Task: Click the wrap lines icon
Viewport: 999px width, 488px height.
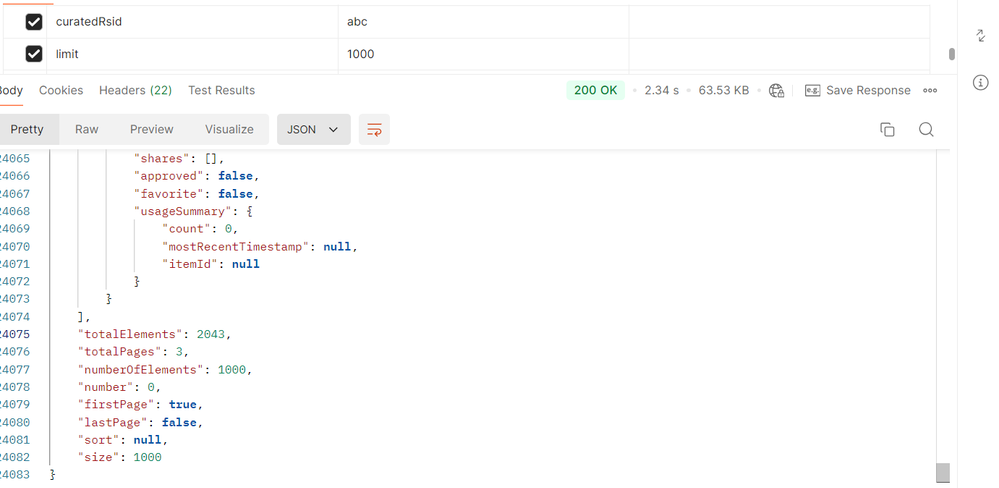Action: 374,130
